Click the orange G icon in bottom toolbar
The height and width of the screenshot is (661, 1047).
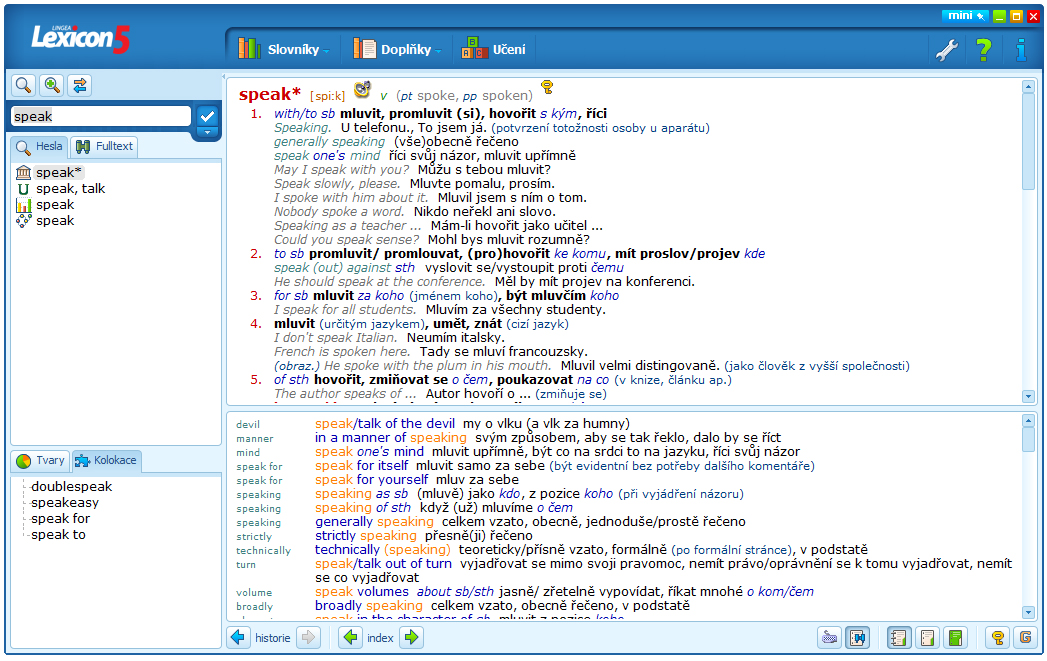1025,638
